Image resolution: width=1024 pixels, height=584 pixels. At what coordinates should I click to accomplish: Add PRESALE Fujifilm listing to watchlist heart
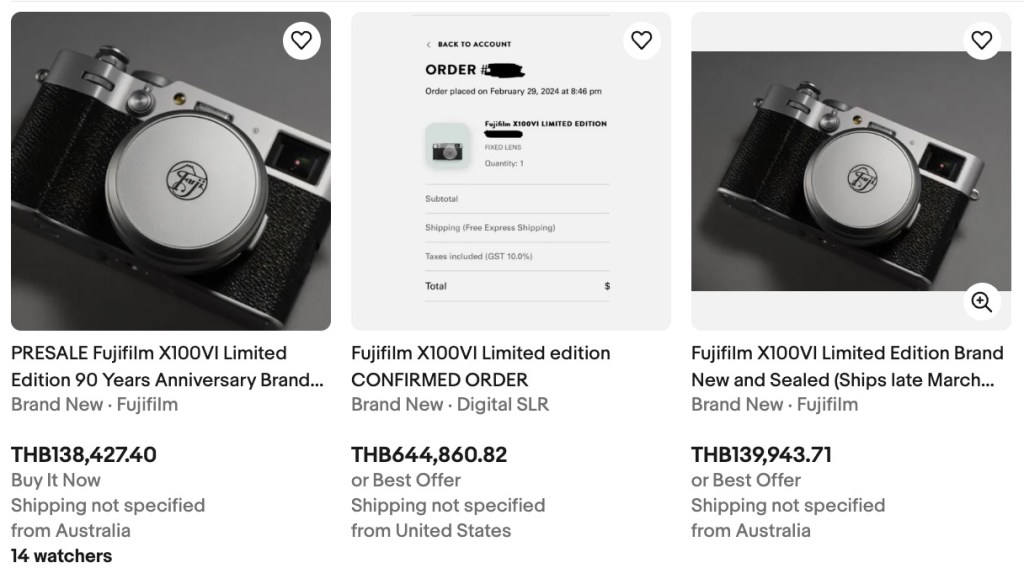point(301,40)
